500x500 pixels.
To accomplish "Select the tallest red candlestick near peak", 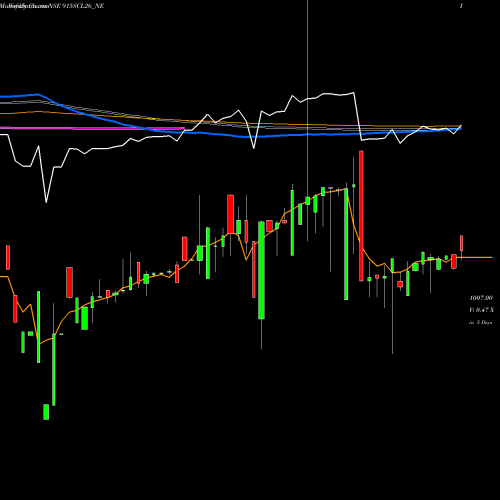I will point(361,216).
